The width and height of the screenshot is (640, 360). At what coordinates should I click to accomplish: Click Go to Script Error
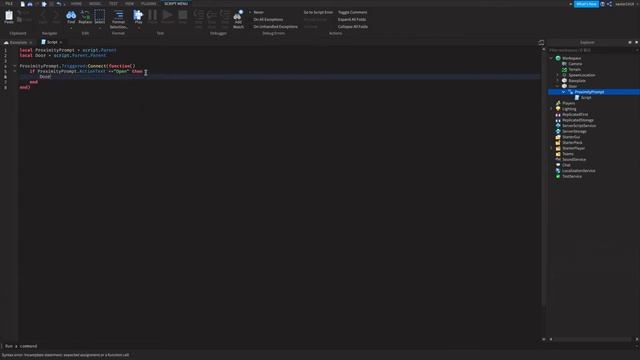318,13
